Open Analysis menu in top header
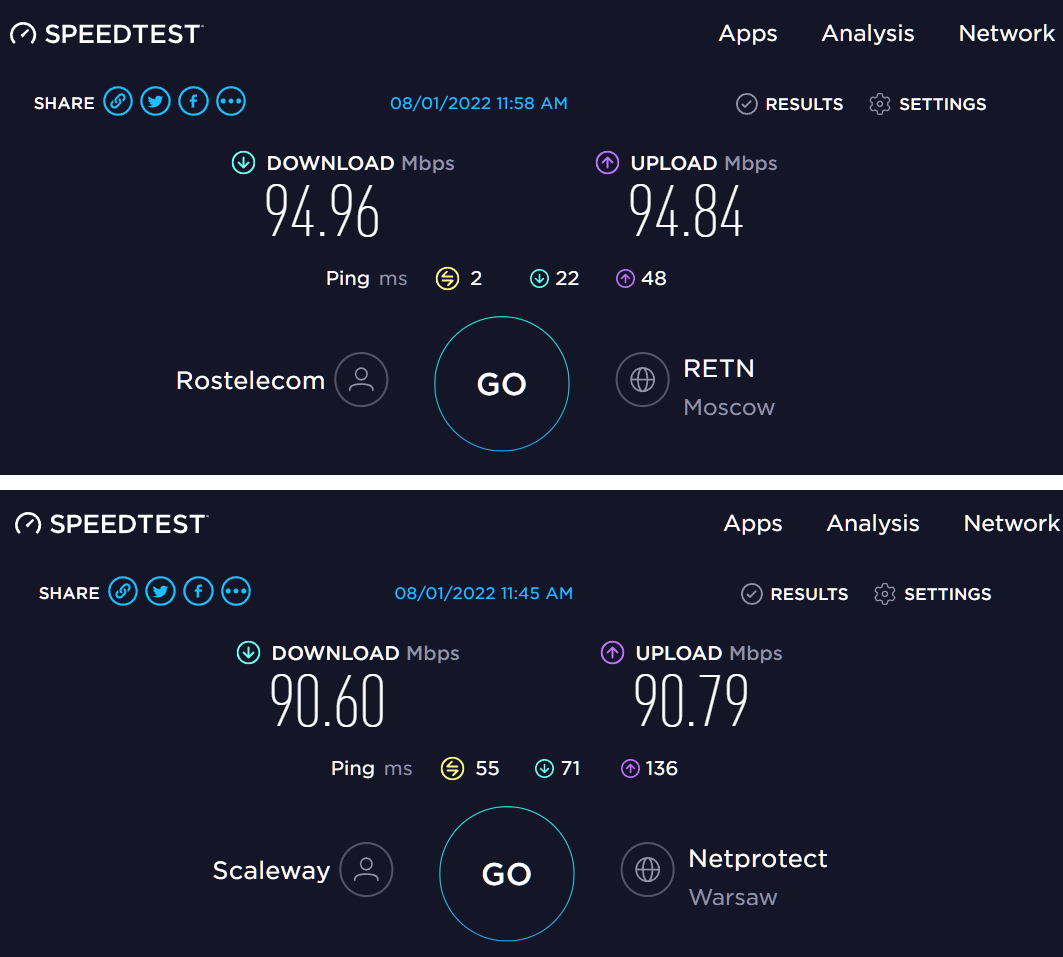The height and width of the screenshot is (957, 1063). point(868,33)
